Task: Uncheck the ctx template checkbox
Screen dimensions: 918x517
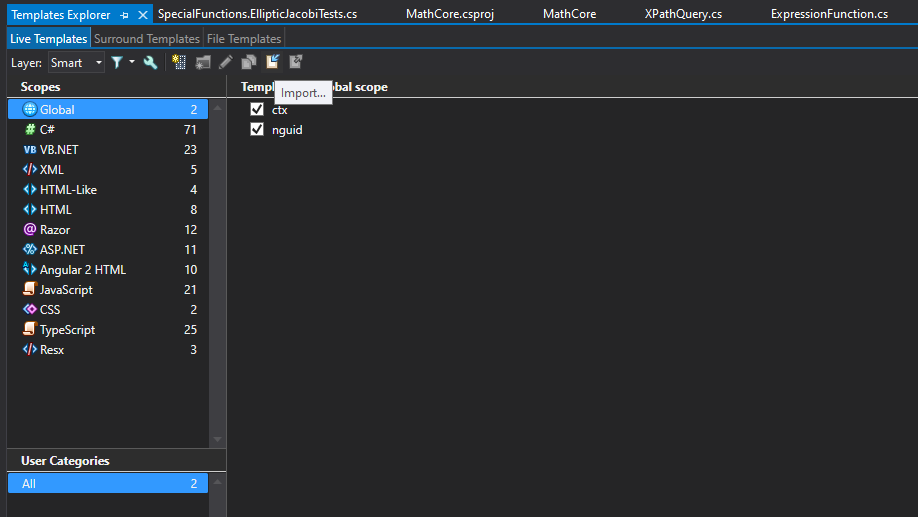Action: tap(257, 109)
